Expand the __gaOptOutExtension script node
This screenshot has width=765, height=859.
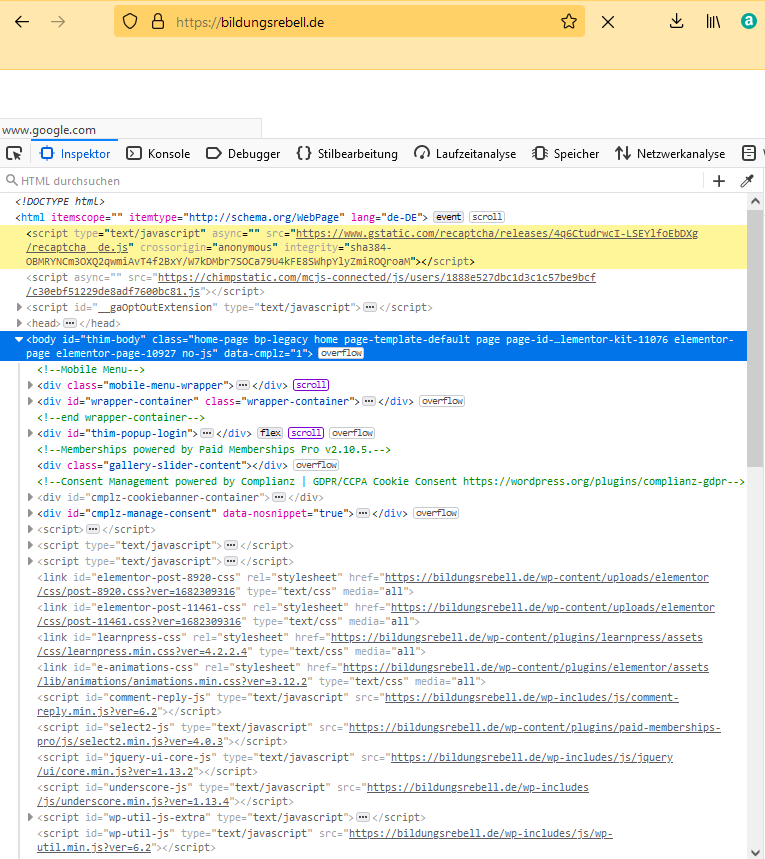point(19,307)
